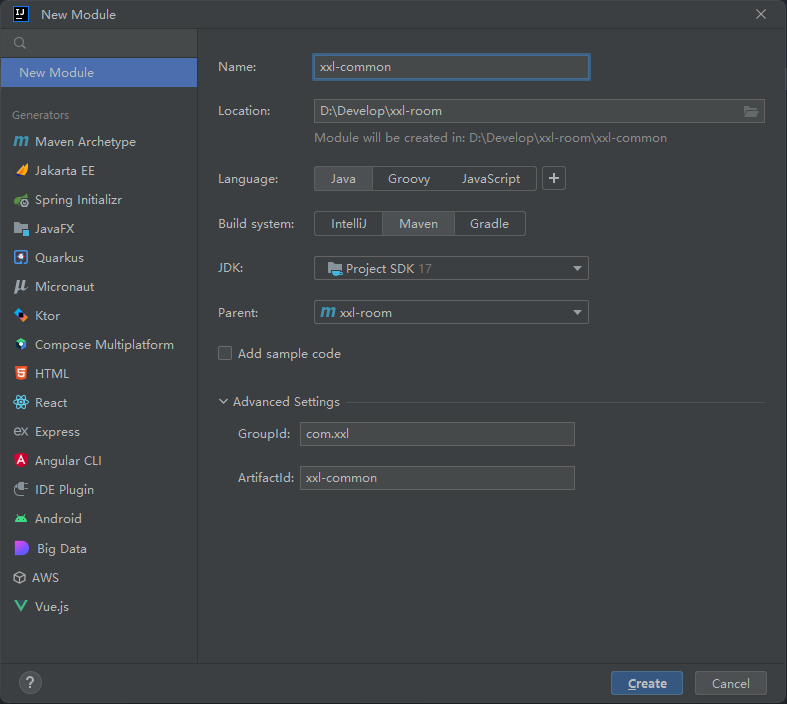Pick the Big Data generator icon
Viewport: 787px width, 704px height.
[22, 548]
